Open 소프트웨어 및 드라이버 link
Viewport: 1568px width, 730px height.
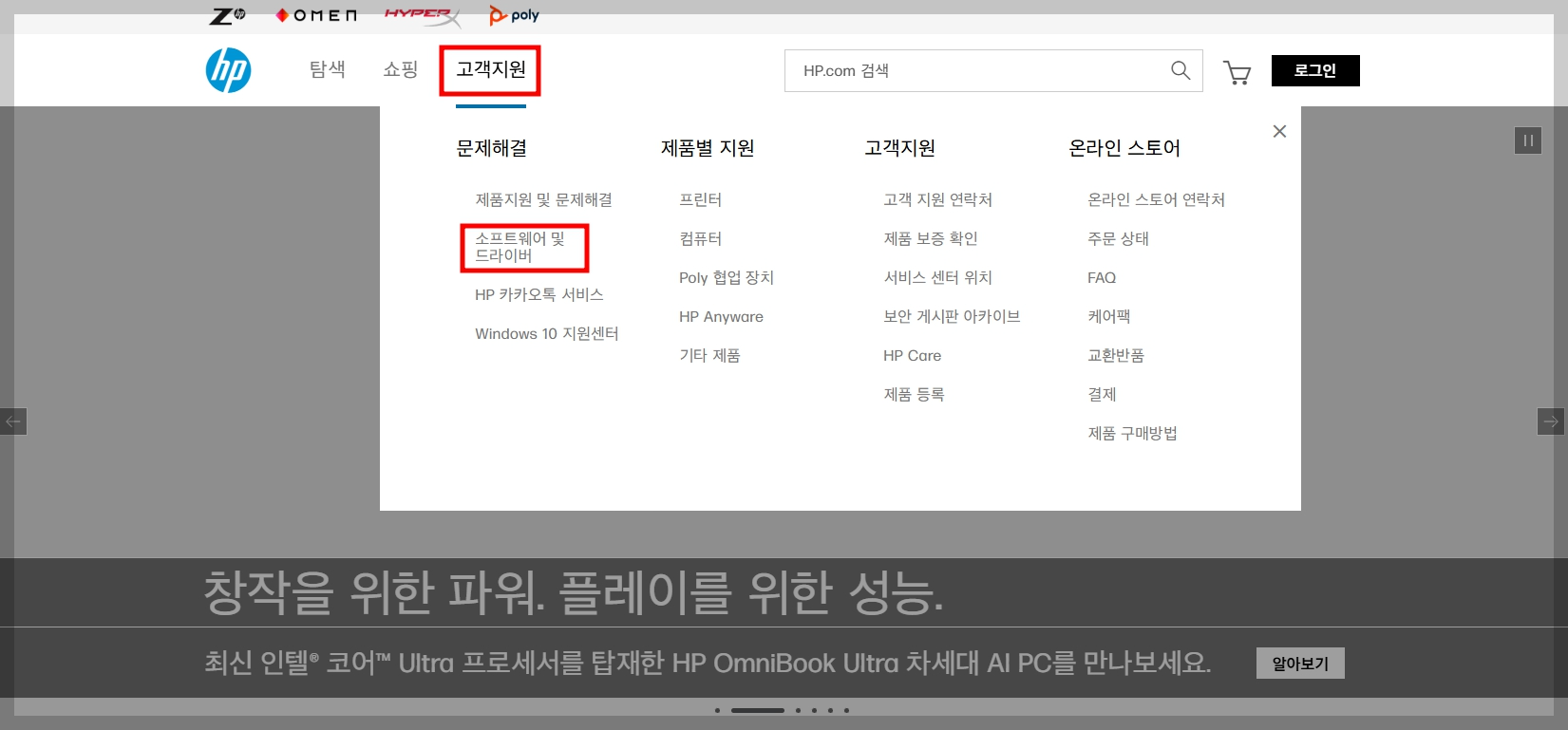520,247
